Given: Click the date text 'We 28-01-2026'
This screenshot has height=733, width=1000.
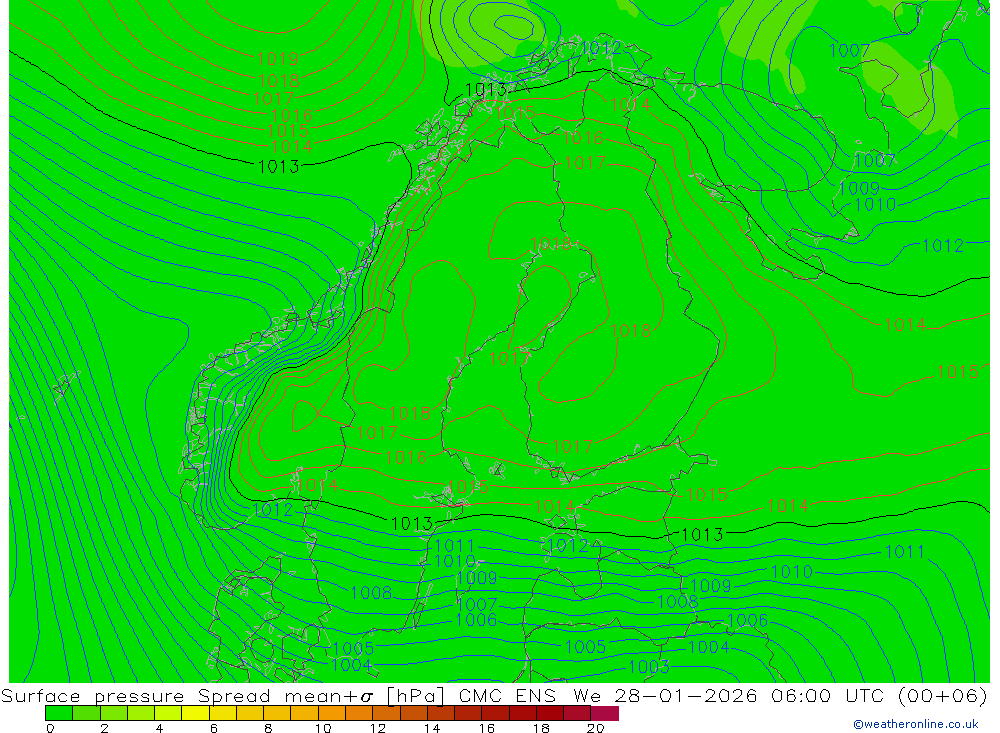Looking at the screenshot, I should (665, 695).
